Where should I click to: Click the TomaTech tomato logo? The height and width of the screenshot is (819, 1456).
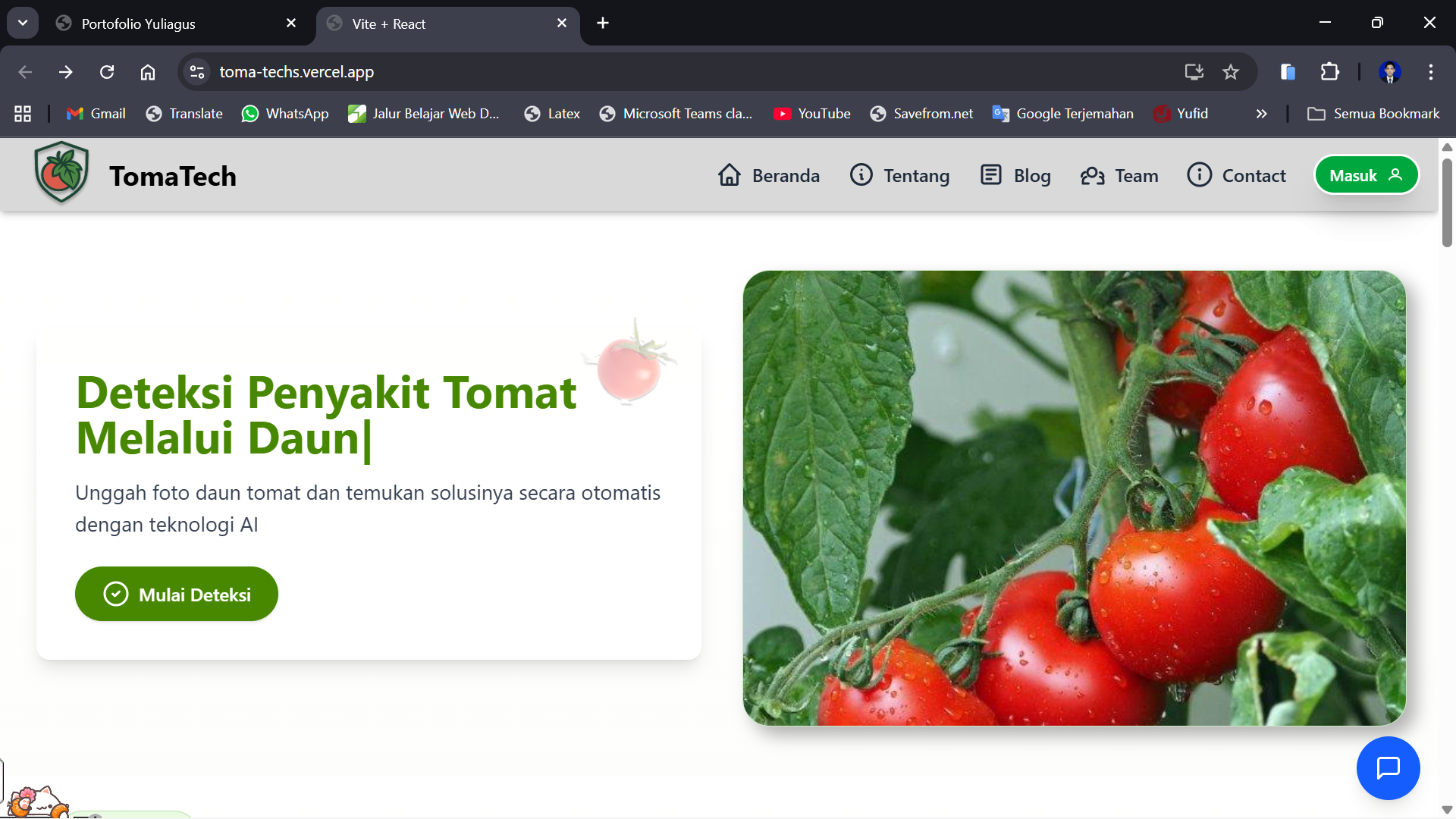pos(61,173)
